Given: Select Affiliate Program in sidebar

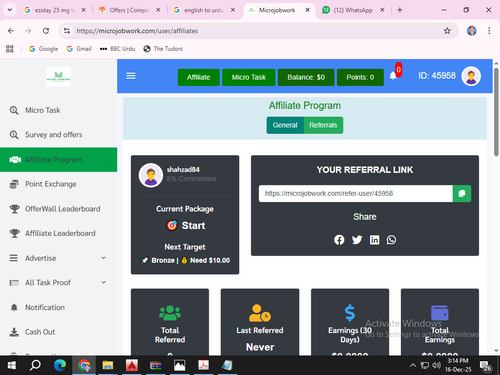Looking at the screenshot, I should point(58,160).
